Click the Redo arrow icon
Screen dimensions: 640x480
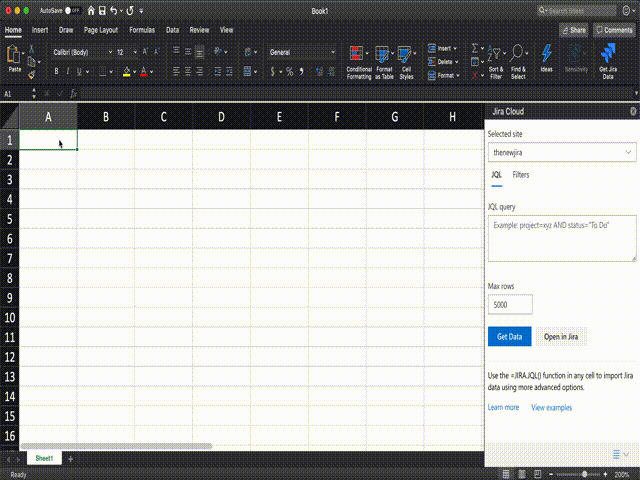(130, 11)
